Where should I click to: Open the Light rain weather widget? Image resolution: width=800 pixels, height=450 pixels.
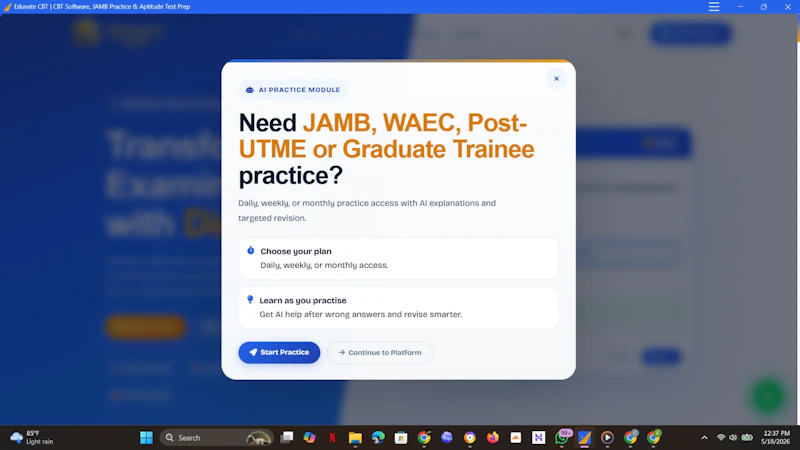click(x=32, y=438)
